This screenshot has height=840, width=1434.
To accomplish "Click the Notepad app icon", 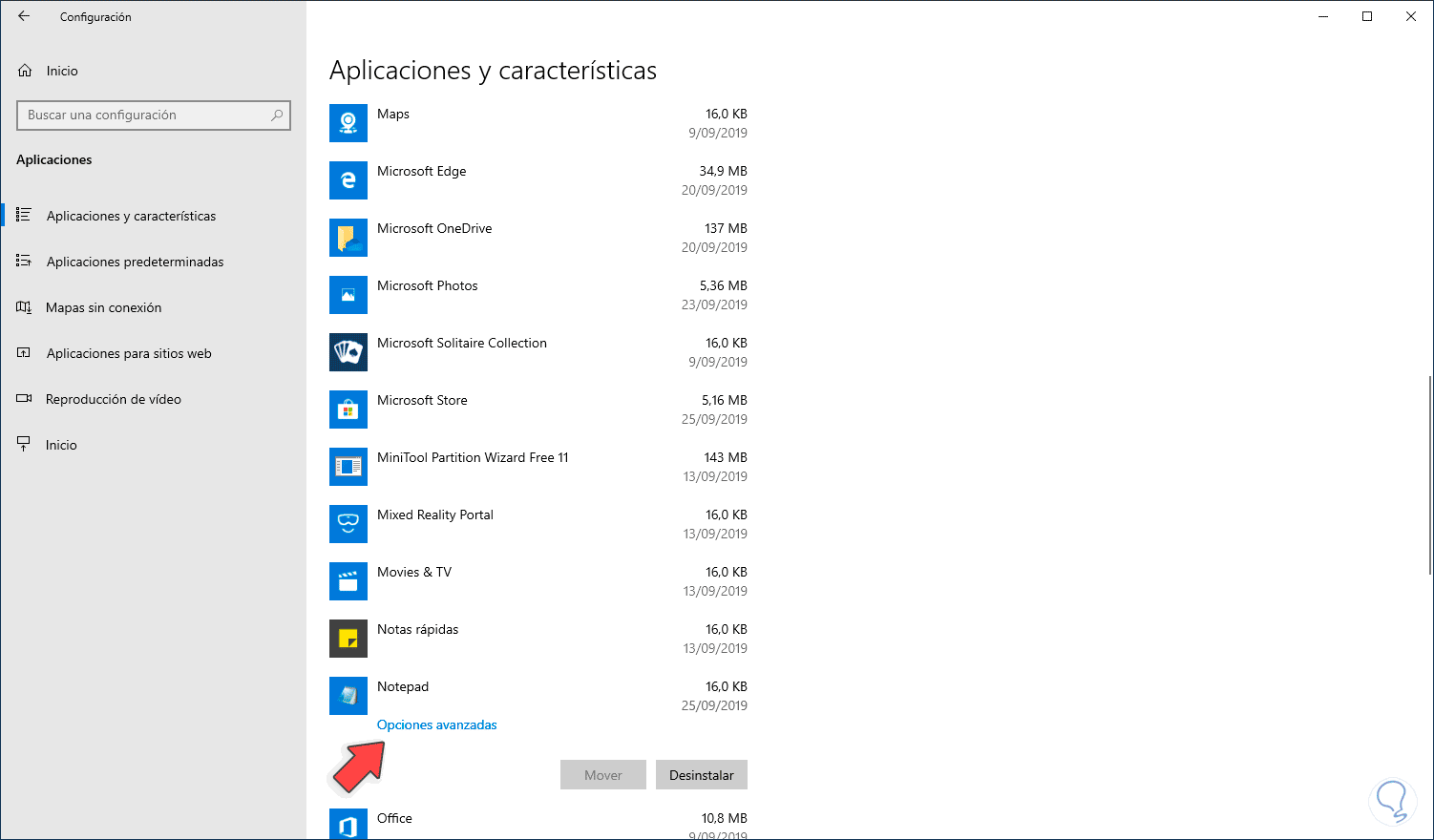I will click(x=348, y=696).
